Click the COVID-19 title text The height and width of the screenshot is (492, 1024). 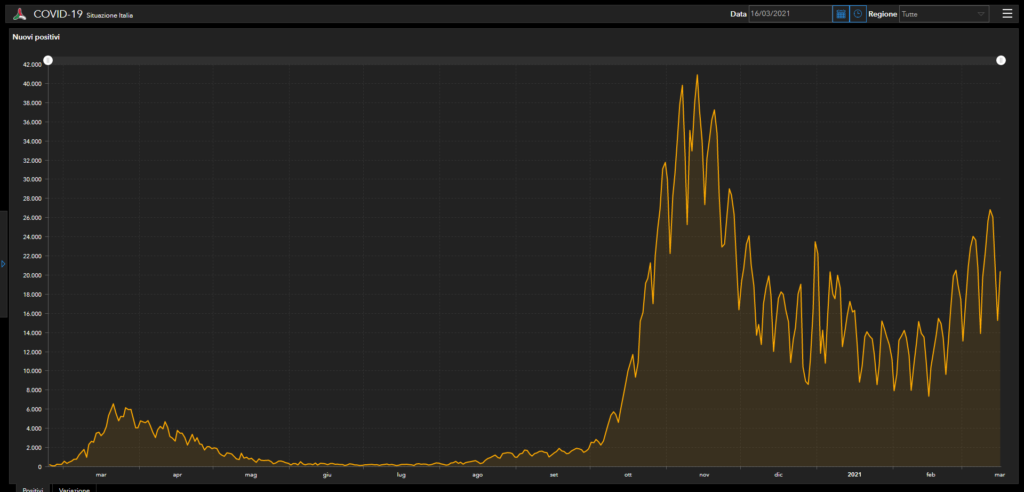tap(57, 14)
